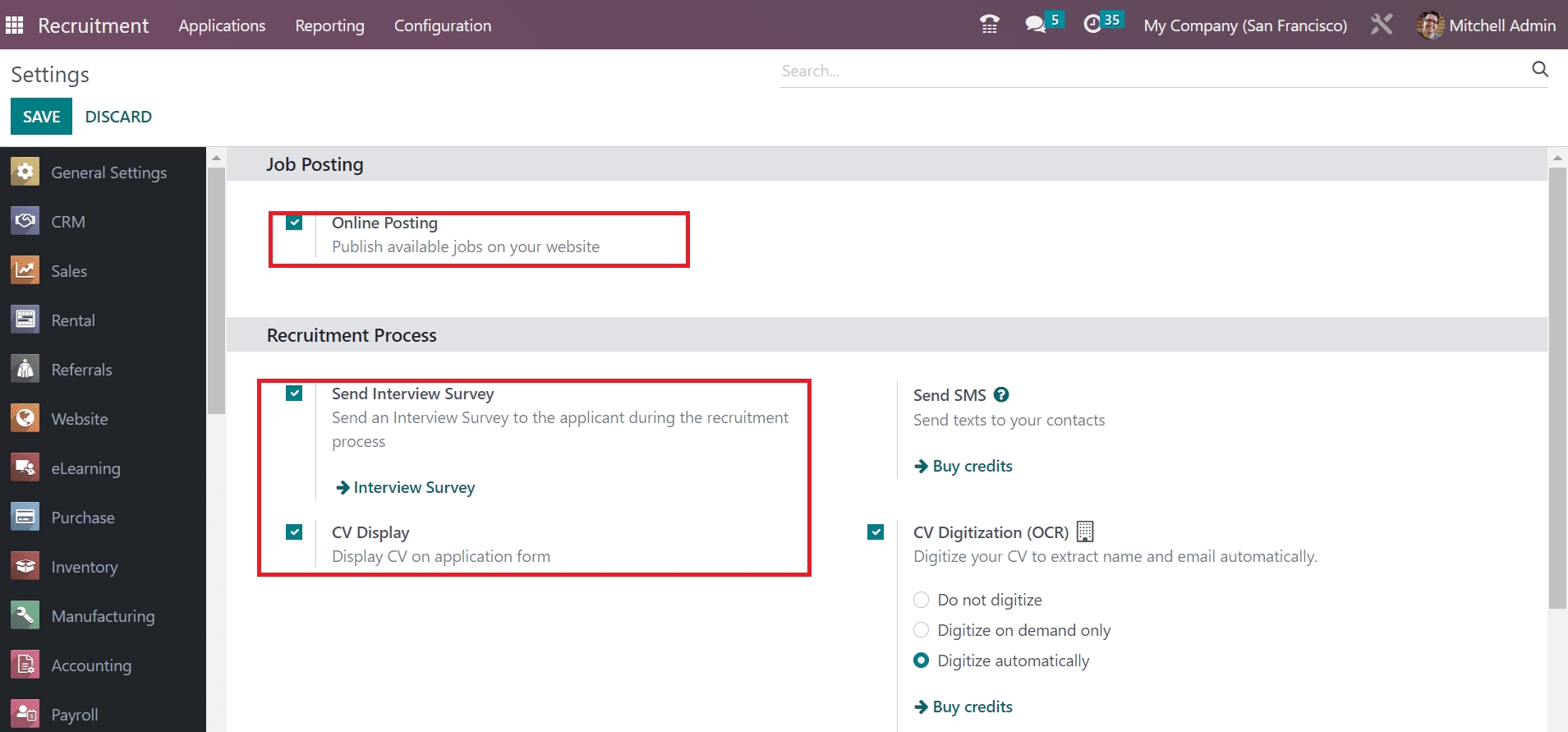Click the phone/VoIP icon in top bar
The image size is (1568, 732).
coord(989,25)
